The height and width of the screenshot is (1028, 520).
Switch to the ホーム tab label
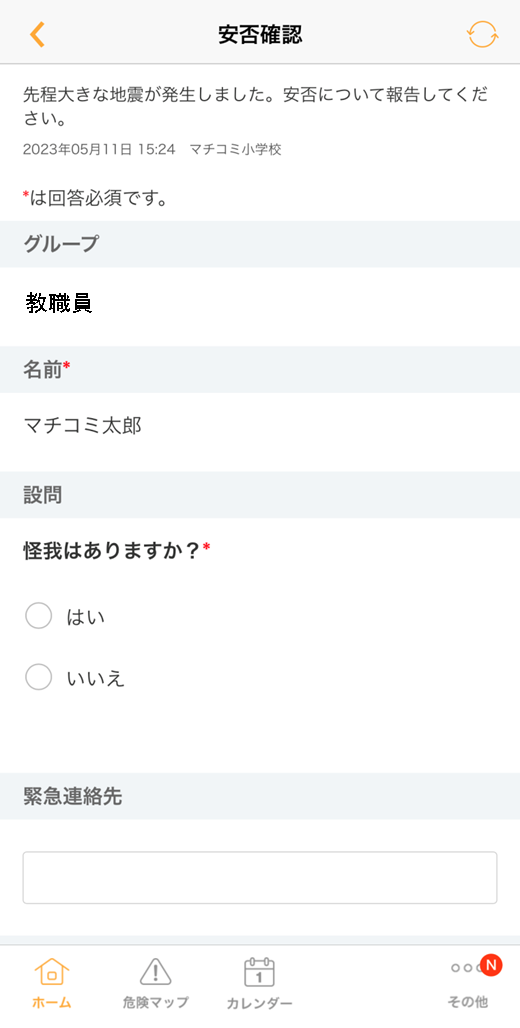point(52,1002)
